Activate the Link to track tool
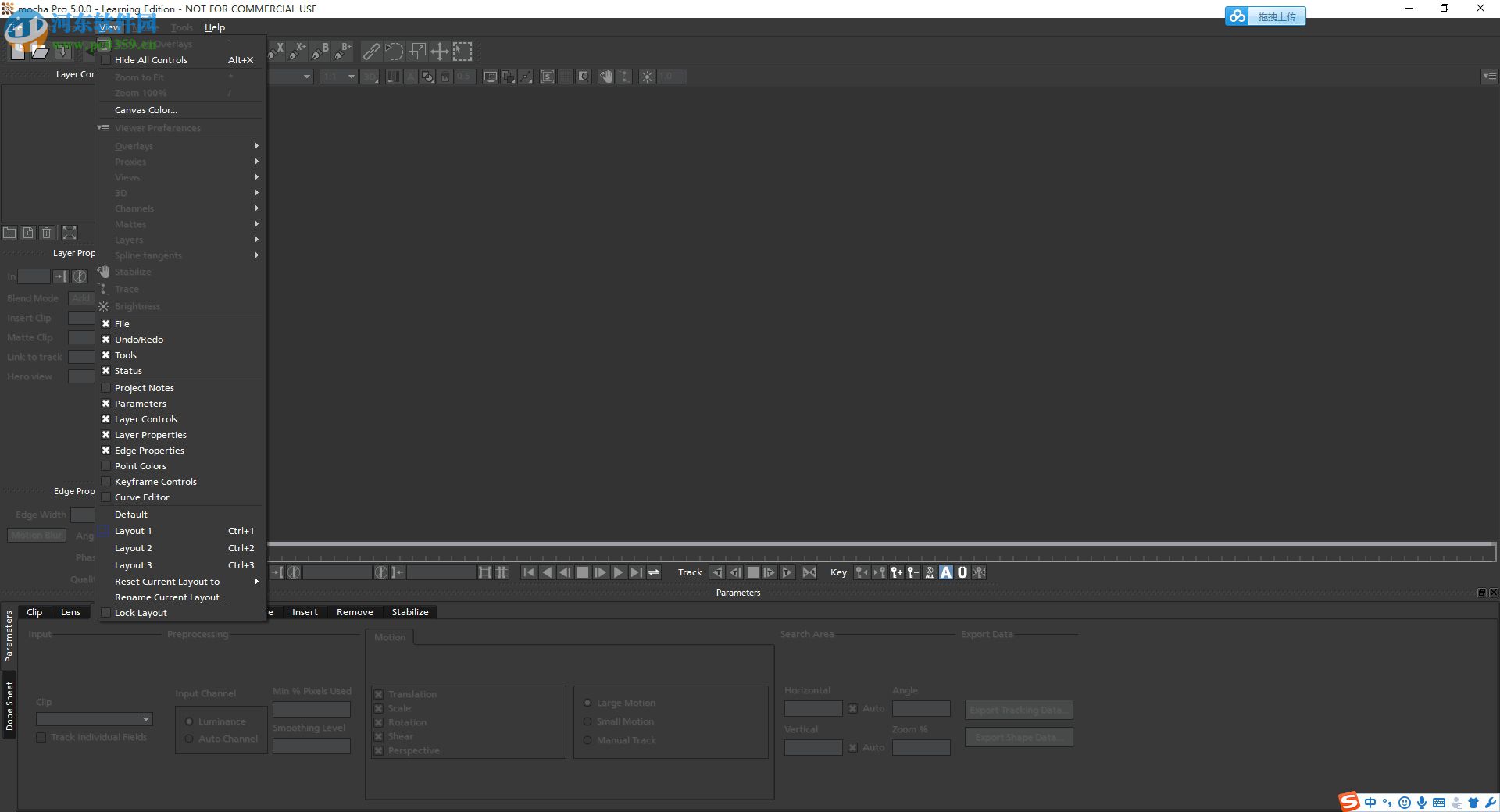Image resolution: width=1500 pixels, height=812 pixels. [371, 52]
